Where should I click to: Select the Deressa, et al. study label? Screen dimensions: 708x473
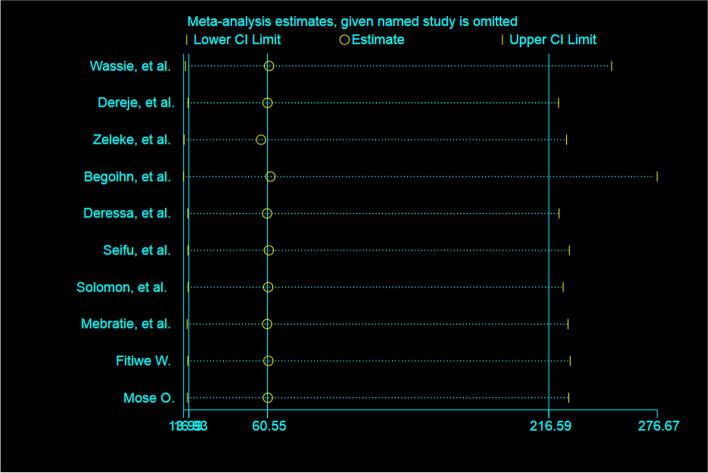click(127, 213)
